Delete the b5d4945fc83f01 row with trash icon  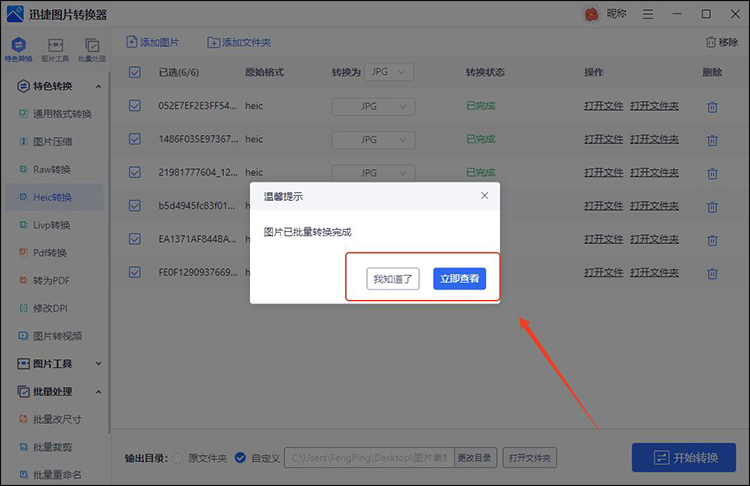pos(712,207)
